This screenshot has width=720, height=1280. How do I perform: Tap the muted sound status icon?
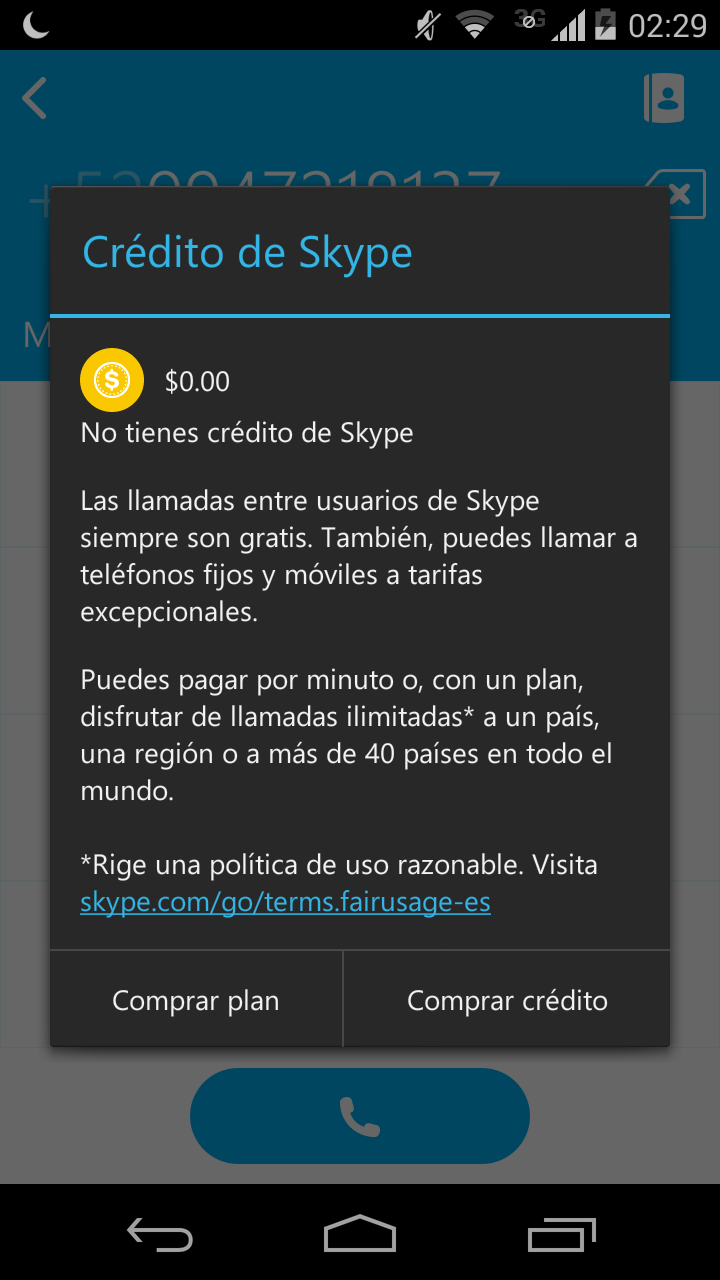[428, 25]
